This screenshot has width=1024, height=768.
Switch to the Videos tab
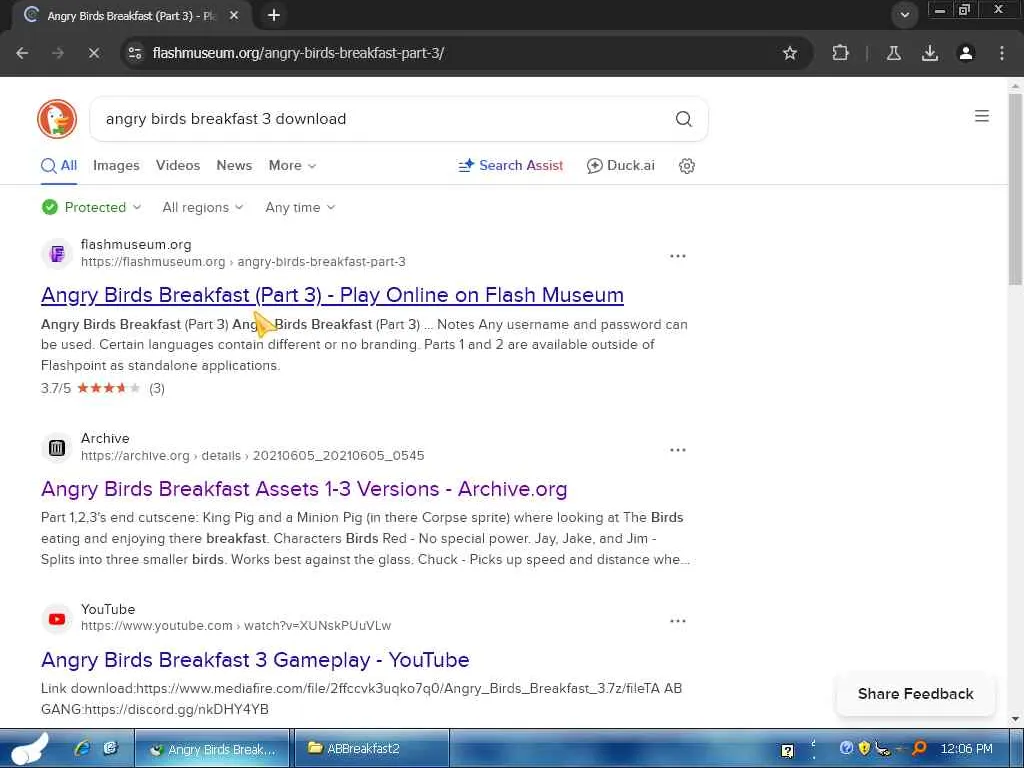pos(178,166)
